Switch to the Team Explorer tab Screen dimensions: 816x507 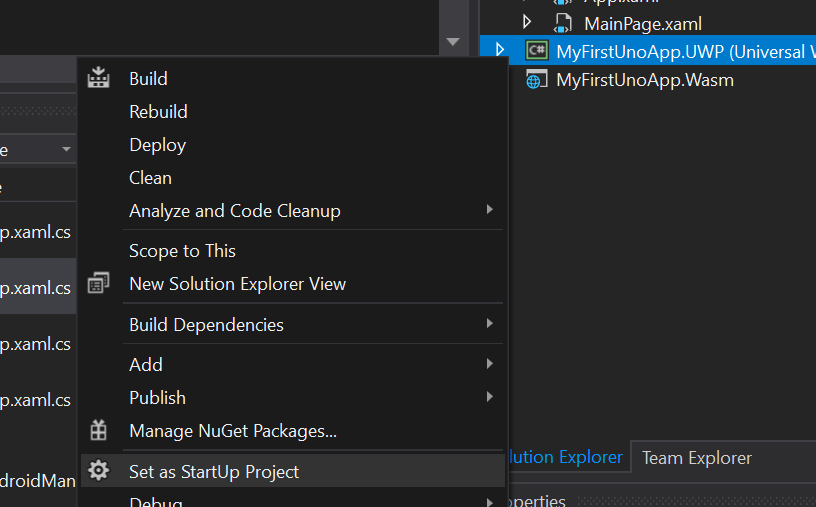pyautogui.click(x=697, y=458)
